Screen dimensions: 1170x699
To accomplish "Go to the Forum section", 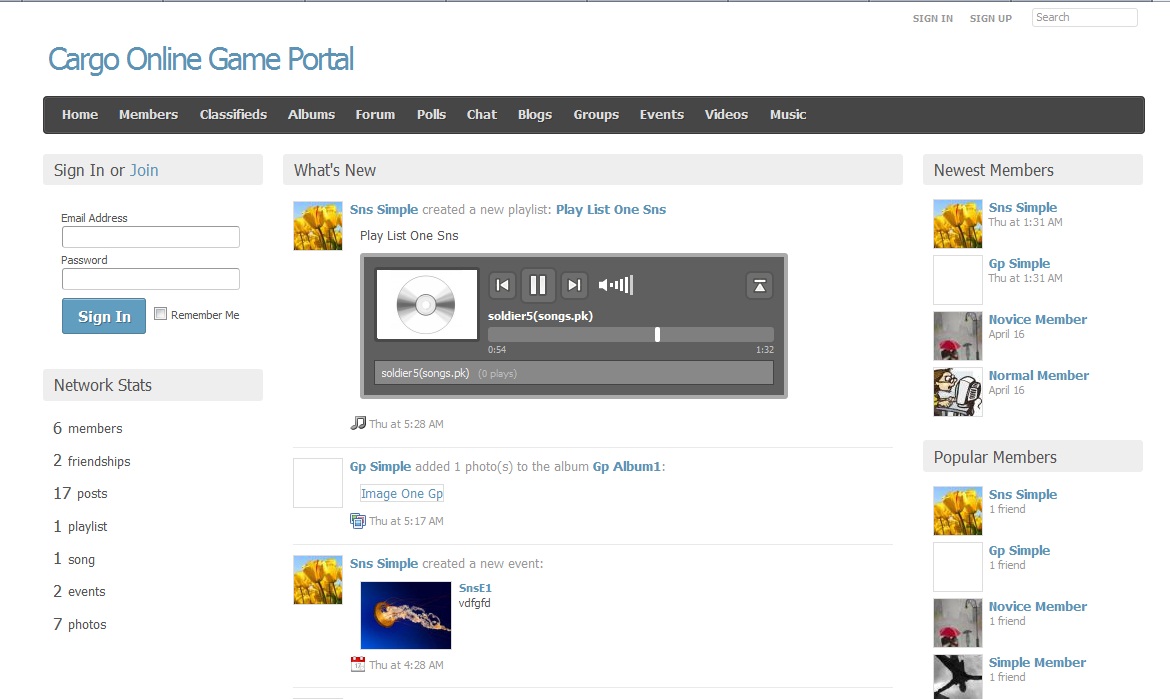I will pyautogui.click(x=375, y=115).
